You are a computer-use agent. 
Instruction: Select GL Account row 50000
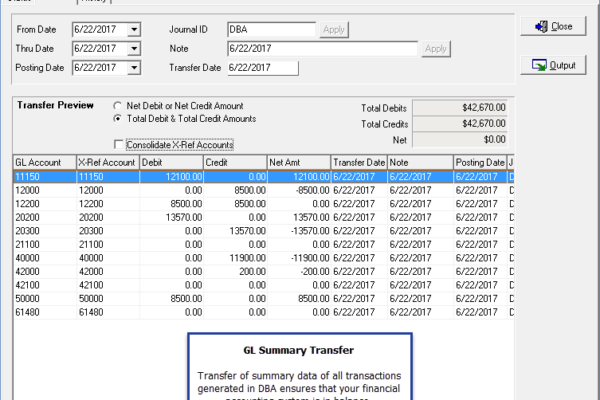[263, 299]
